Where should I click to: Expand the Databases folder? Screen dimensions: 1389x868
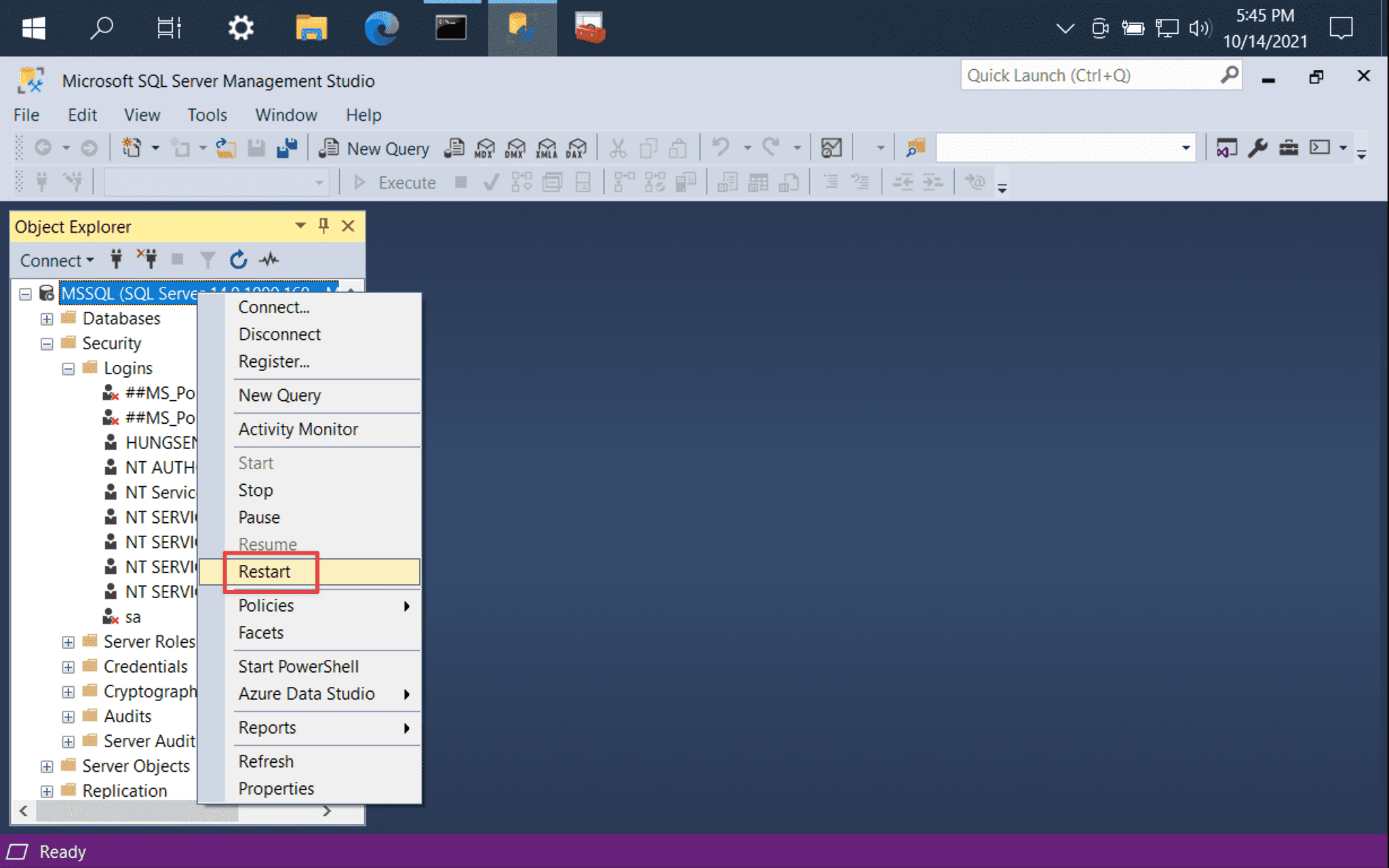(x=47, y=319)
